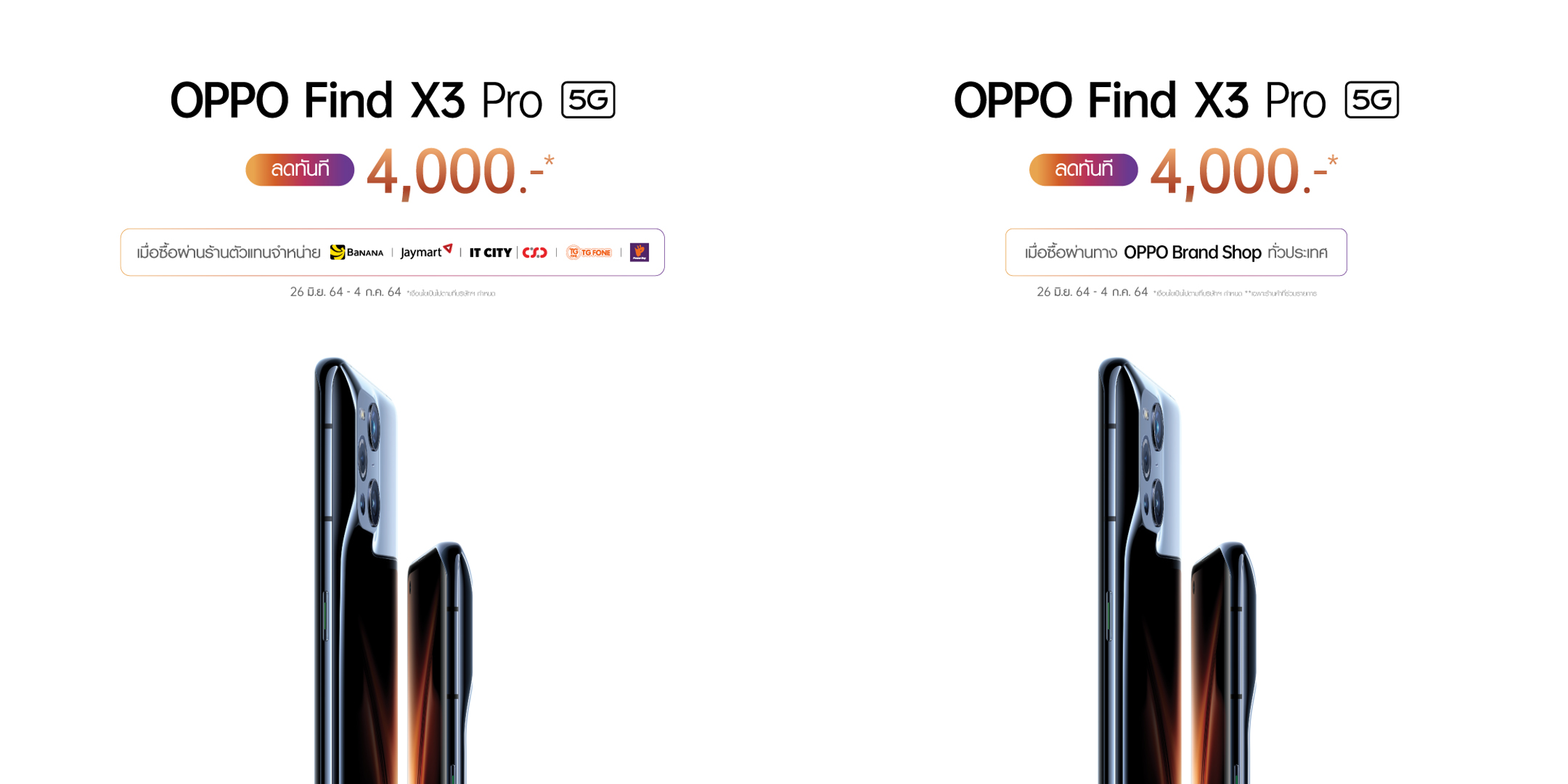Click the right banner promotion date text
Screen dimensions: 1568x784
[x=1092, y=292]
